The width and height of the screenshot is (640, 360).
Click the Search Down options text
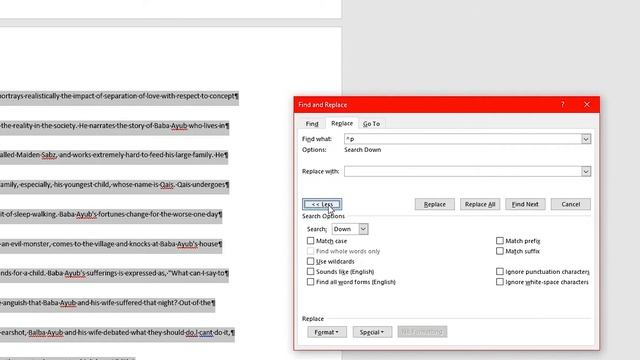point(362,150)
